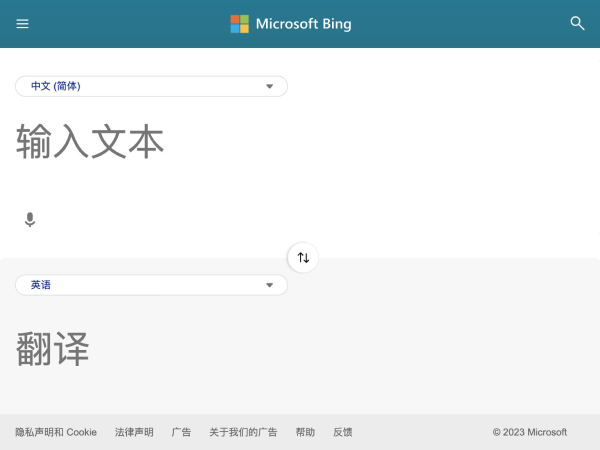Click the 中文 (简体) language label text
The image size is (600, 450).
tap(56, 86)
